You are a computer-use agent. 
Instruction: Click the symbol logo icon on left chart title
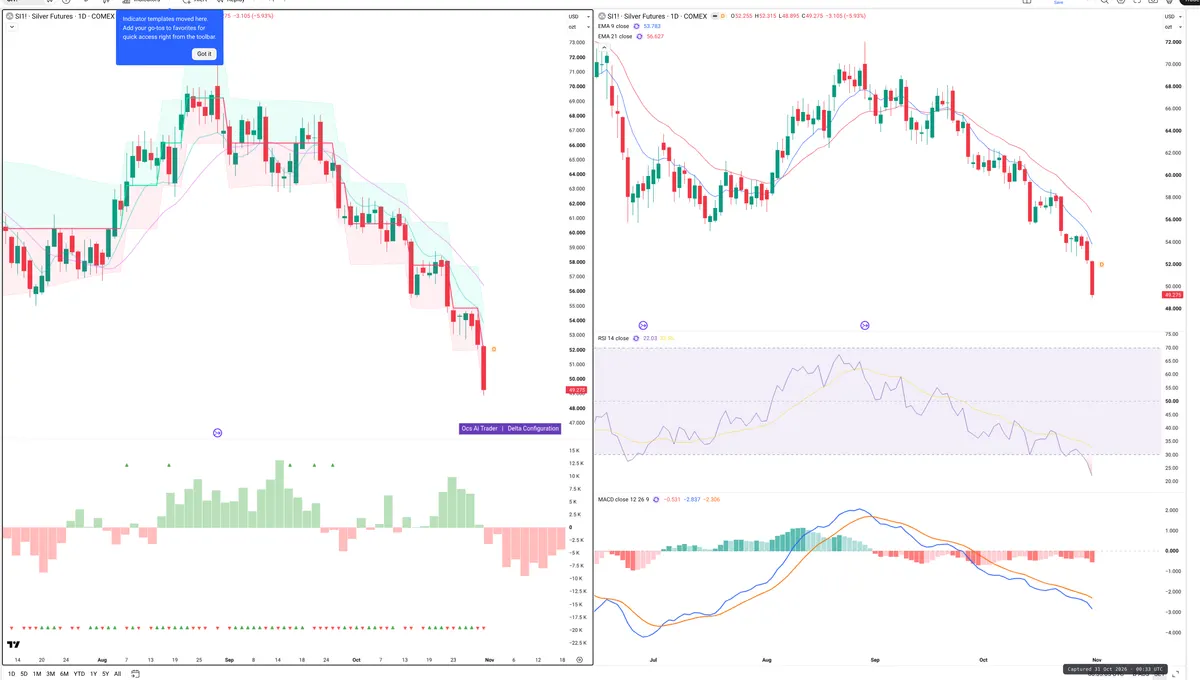coord(10,17)
